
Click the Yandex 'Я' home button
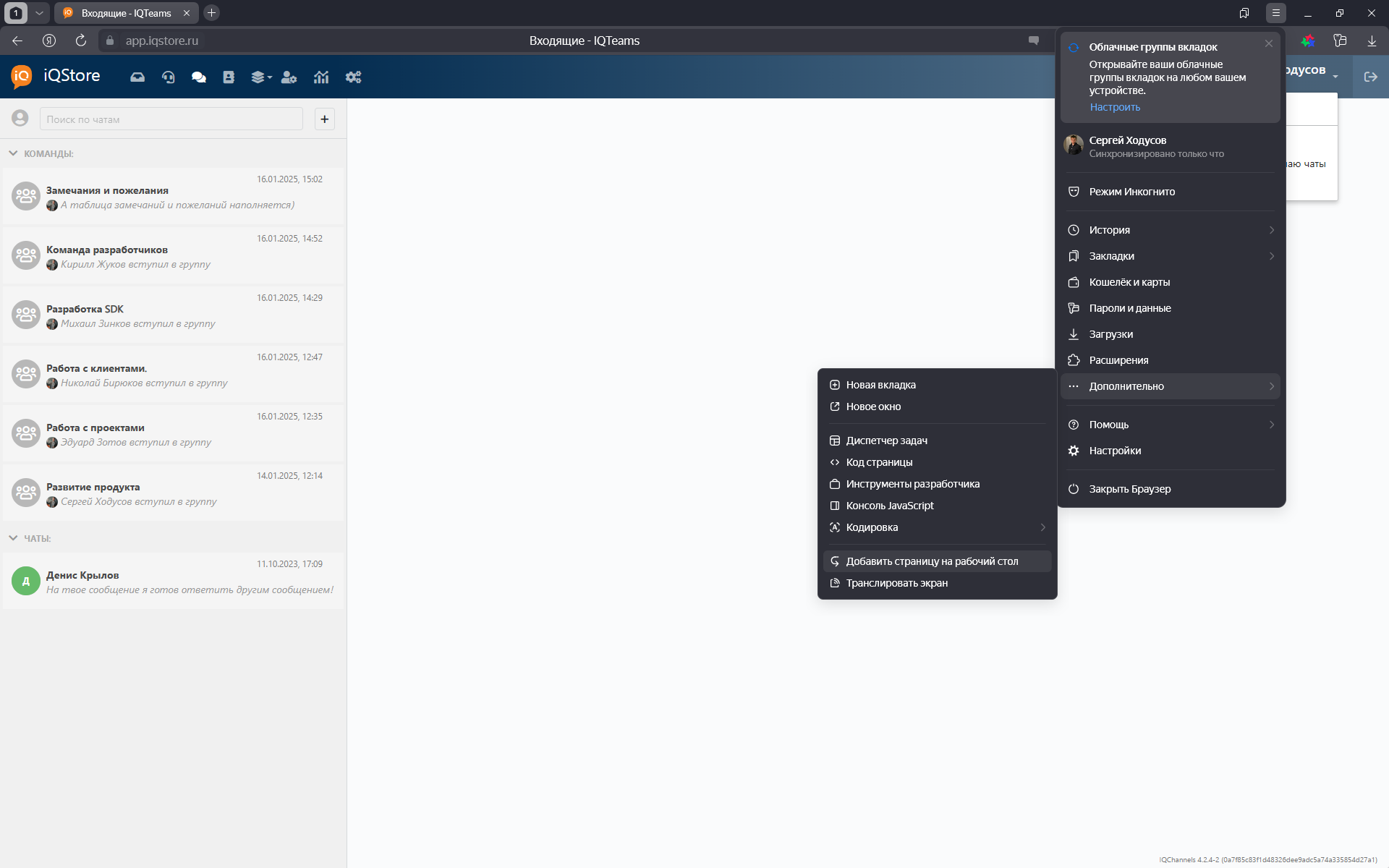[x=49, y=41]
